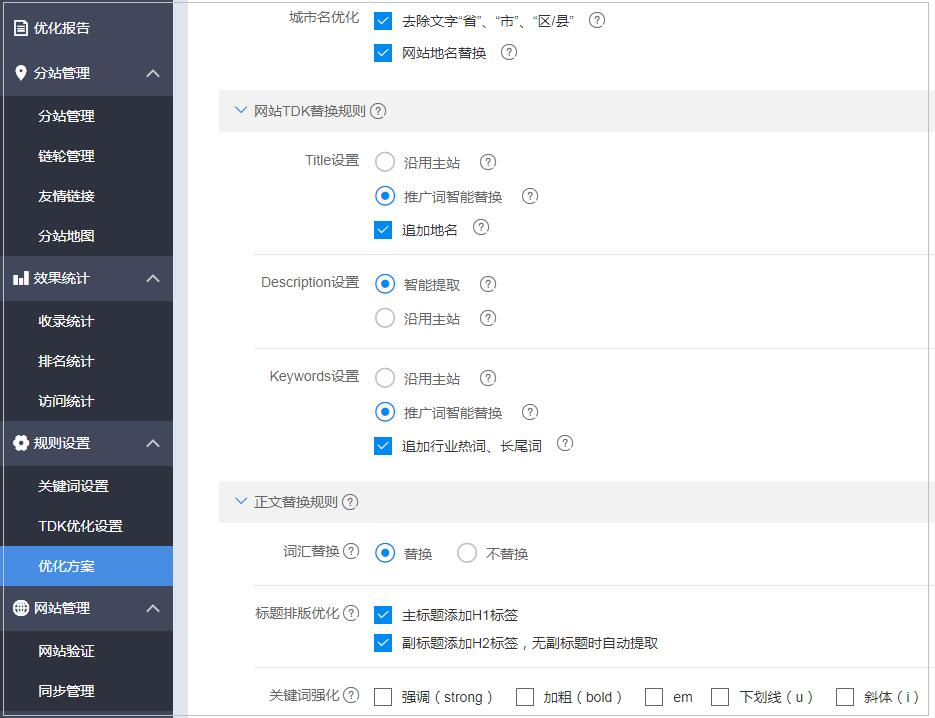Image resolution: width=935 pixels, height=718 pixels.
Task: Click help icon next to 词汇替换 label
Action: click(x=351, y=551)
